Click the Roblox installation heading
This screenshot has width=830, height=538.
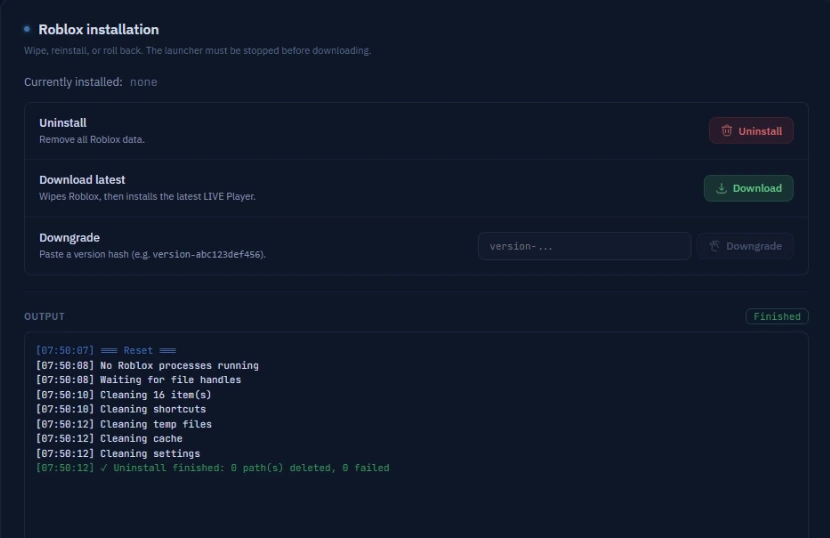point(98,30)
